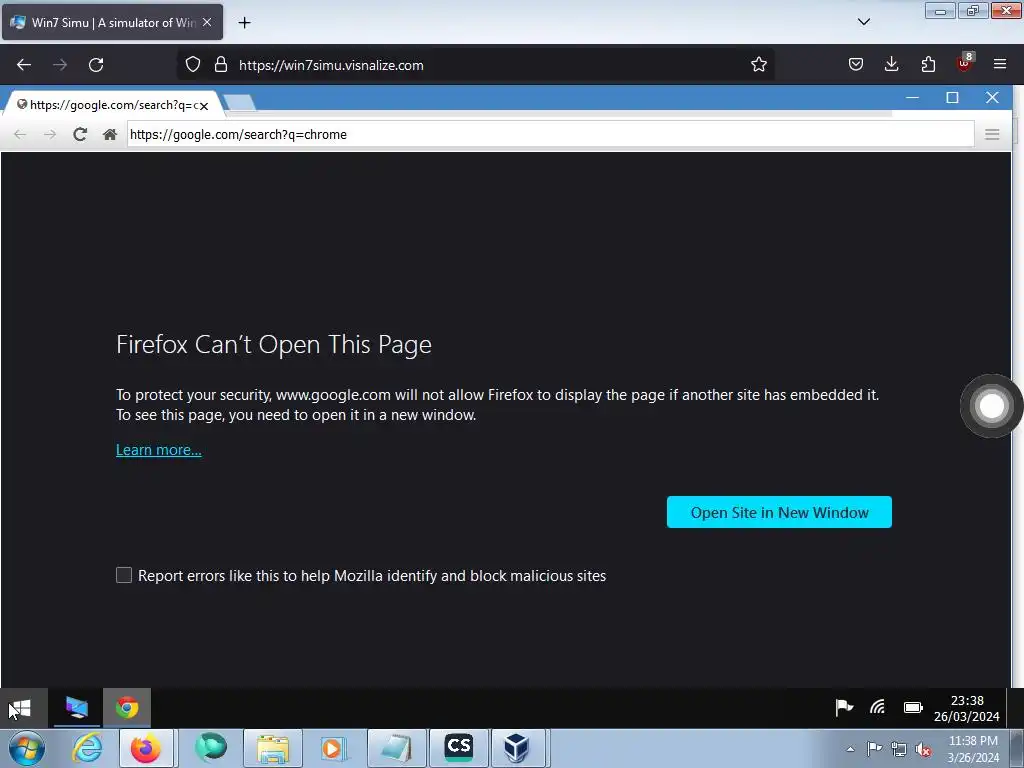The height and width of the screenshot is (768, 1024).
Task: Select the Win7 Simu Firefox tab
Action: 112,22
